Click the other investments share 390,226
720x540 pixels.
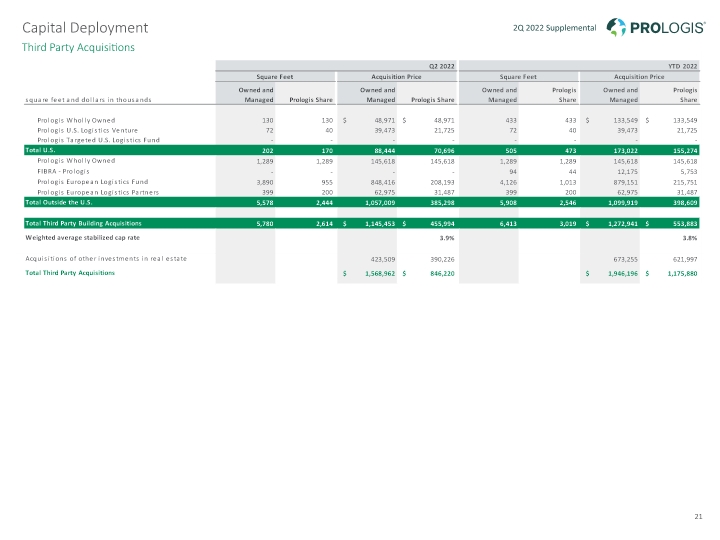pyautogui.click(x=442, y=259)
